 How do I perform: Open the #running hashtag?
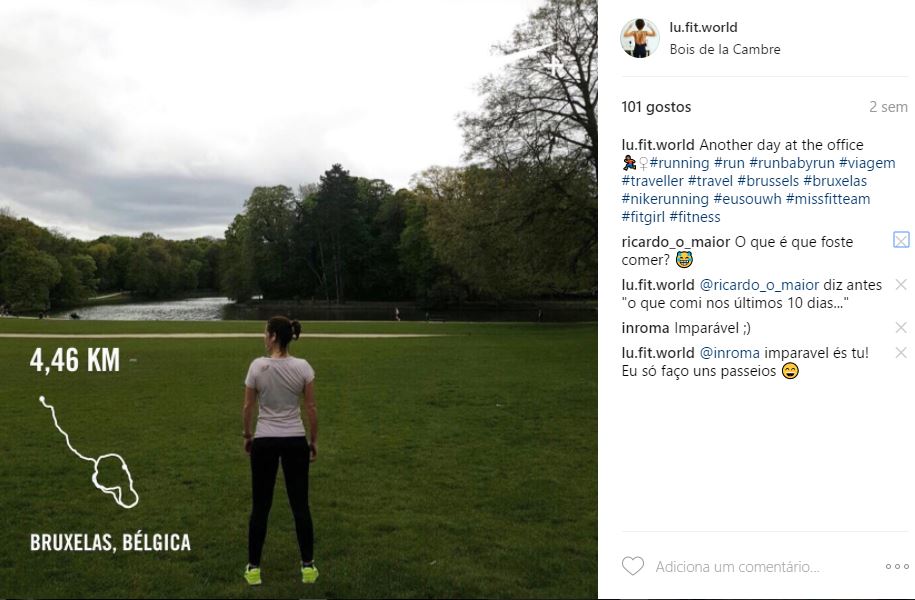(679, 163)
